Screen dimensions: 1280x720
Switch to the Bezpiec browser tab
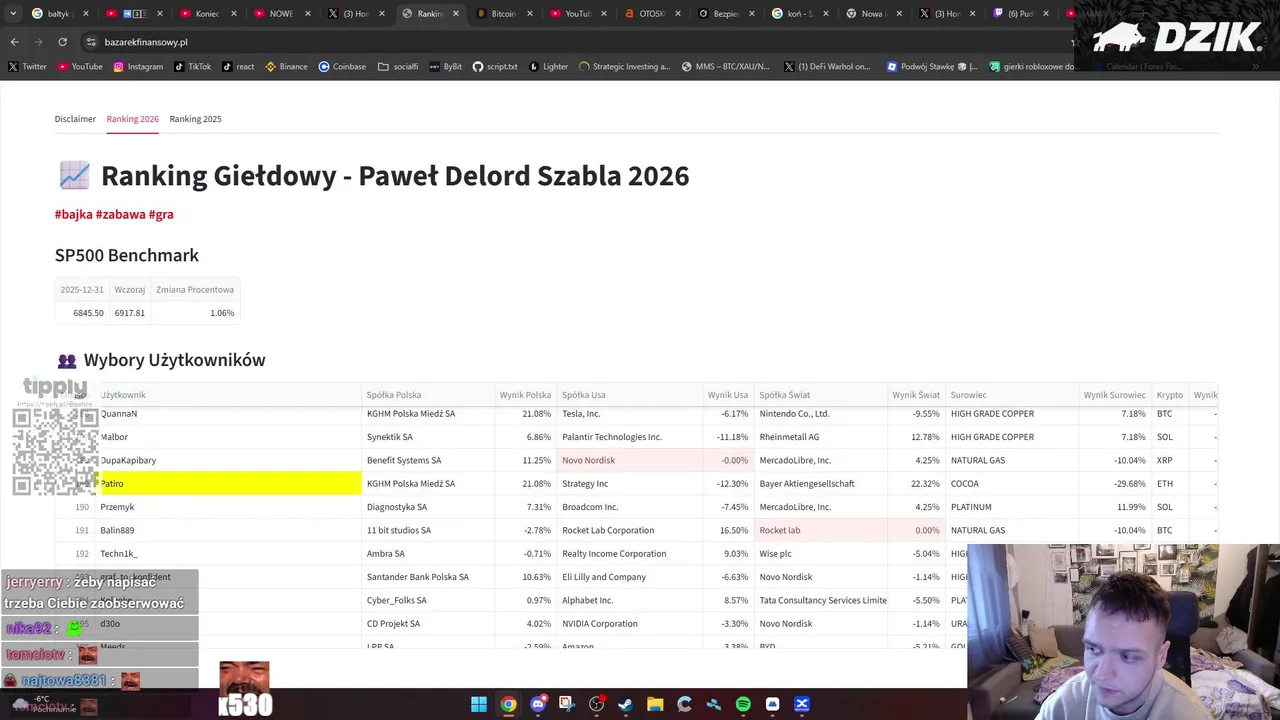click(x=725, y=14)
